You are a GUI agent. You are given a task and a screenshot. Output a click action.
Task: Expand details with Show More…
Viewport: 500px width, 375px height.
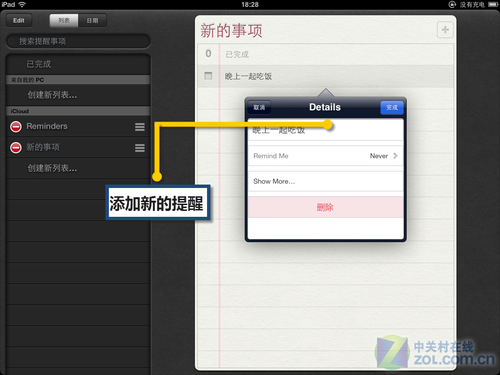point(325,181)
